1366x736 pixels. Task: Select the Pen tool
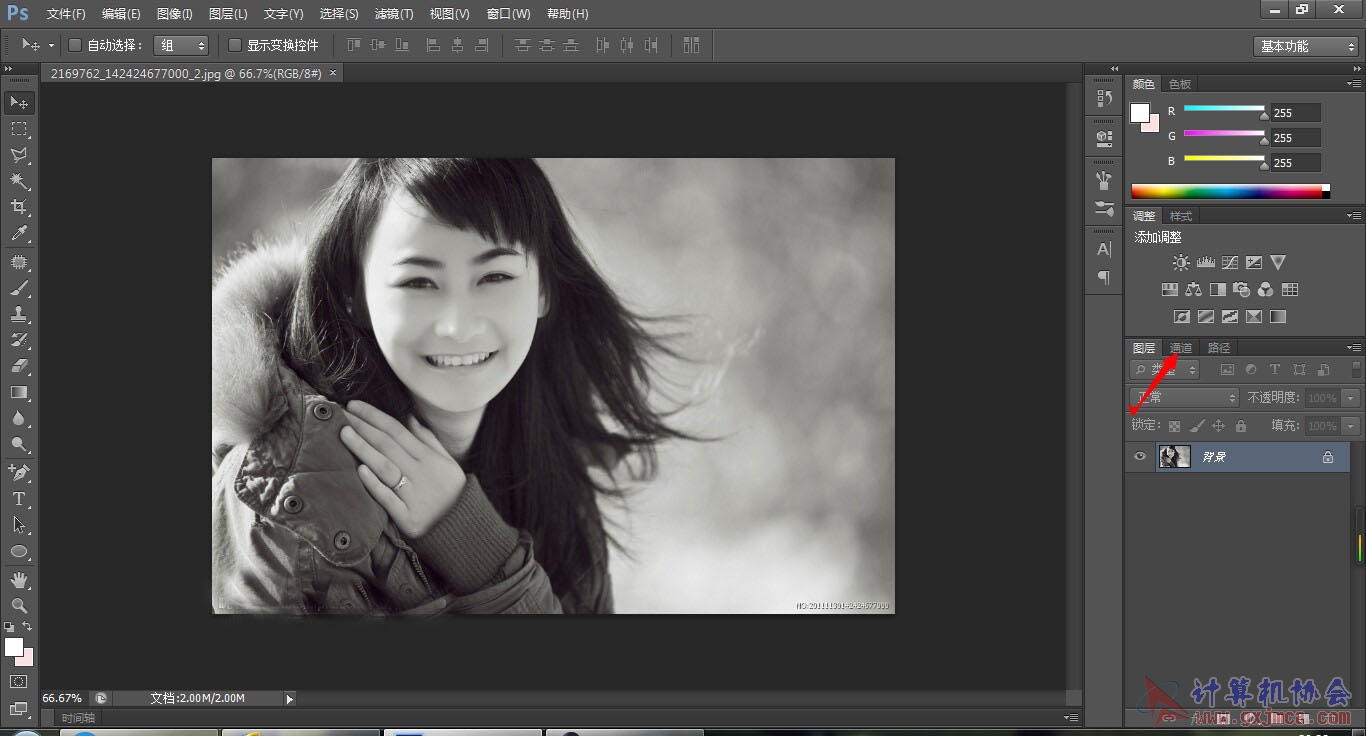click(x=19, y=472)
